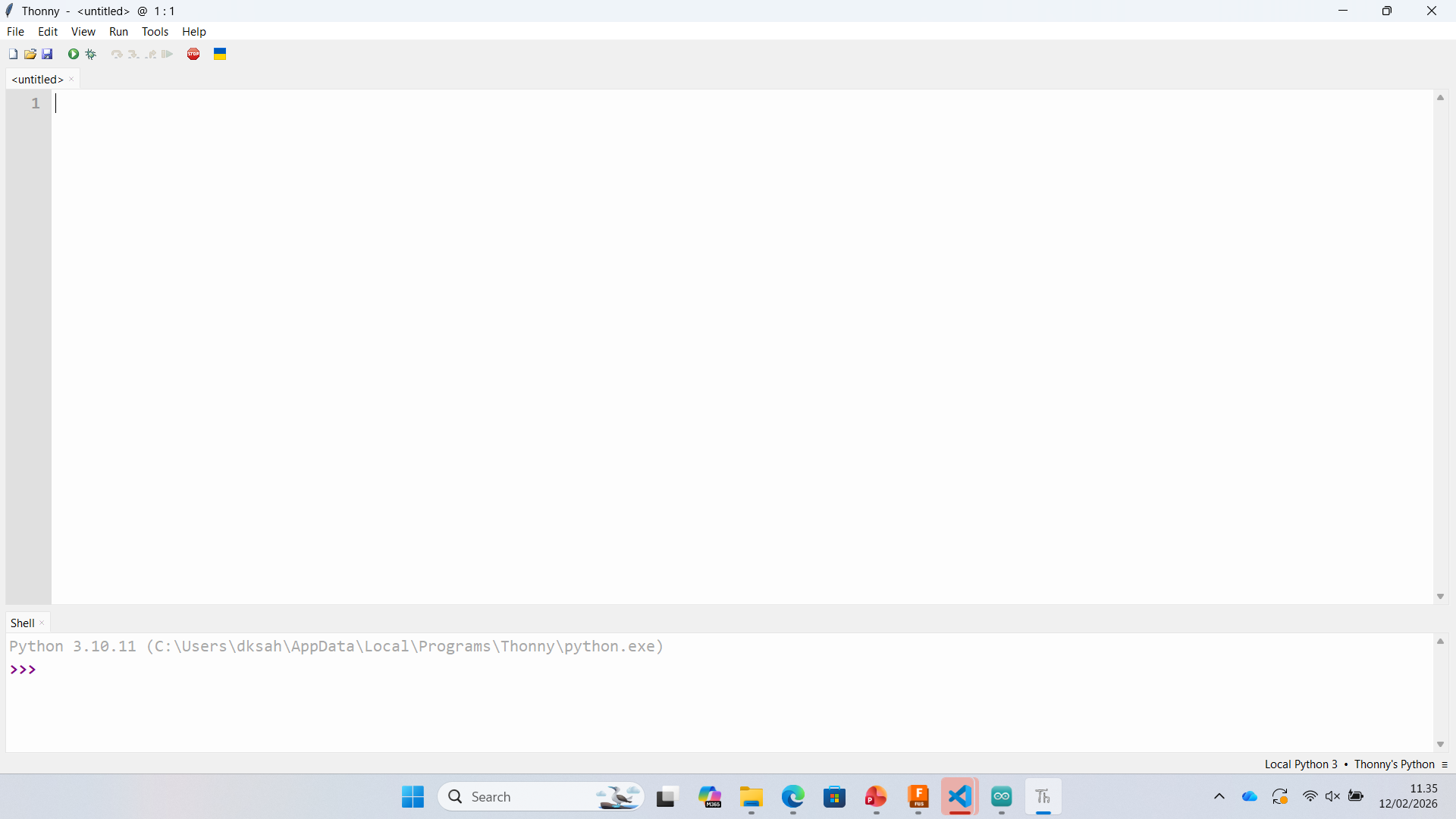
Task: Click the Ukraine flag support icon
Action: pos(220,54)
